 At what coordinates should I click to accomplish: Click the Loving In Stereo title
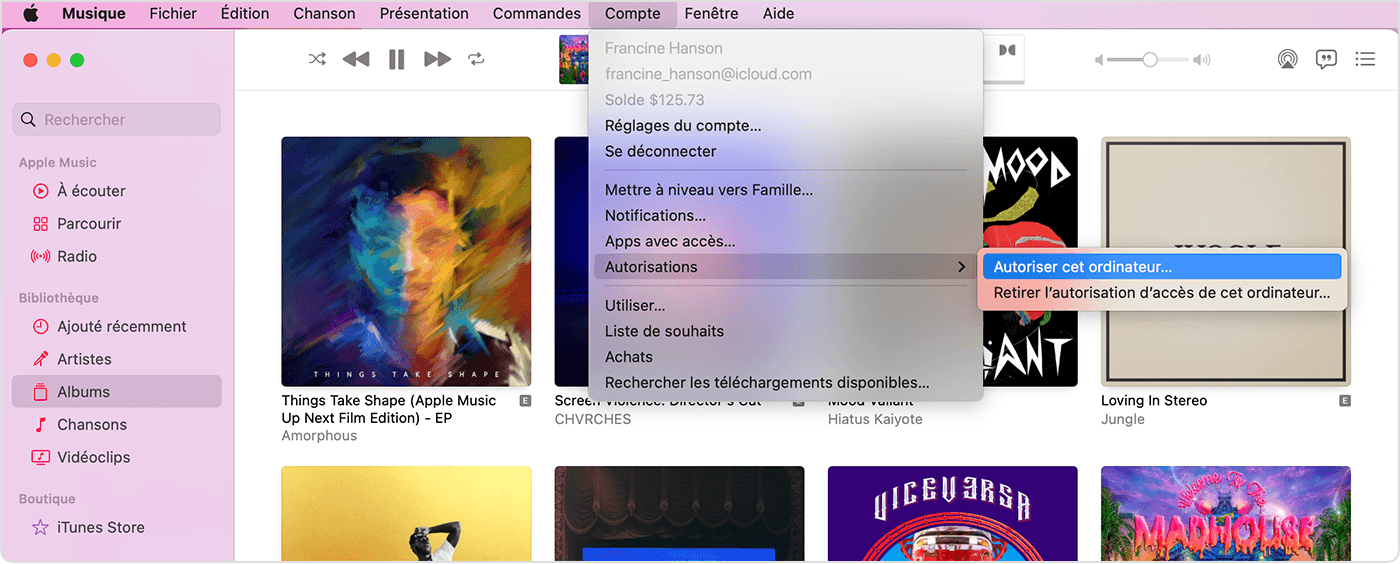(1154, 401)
